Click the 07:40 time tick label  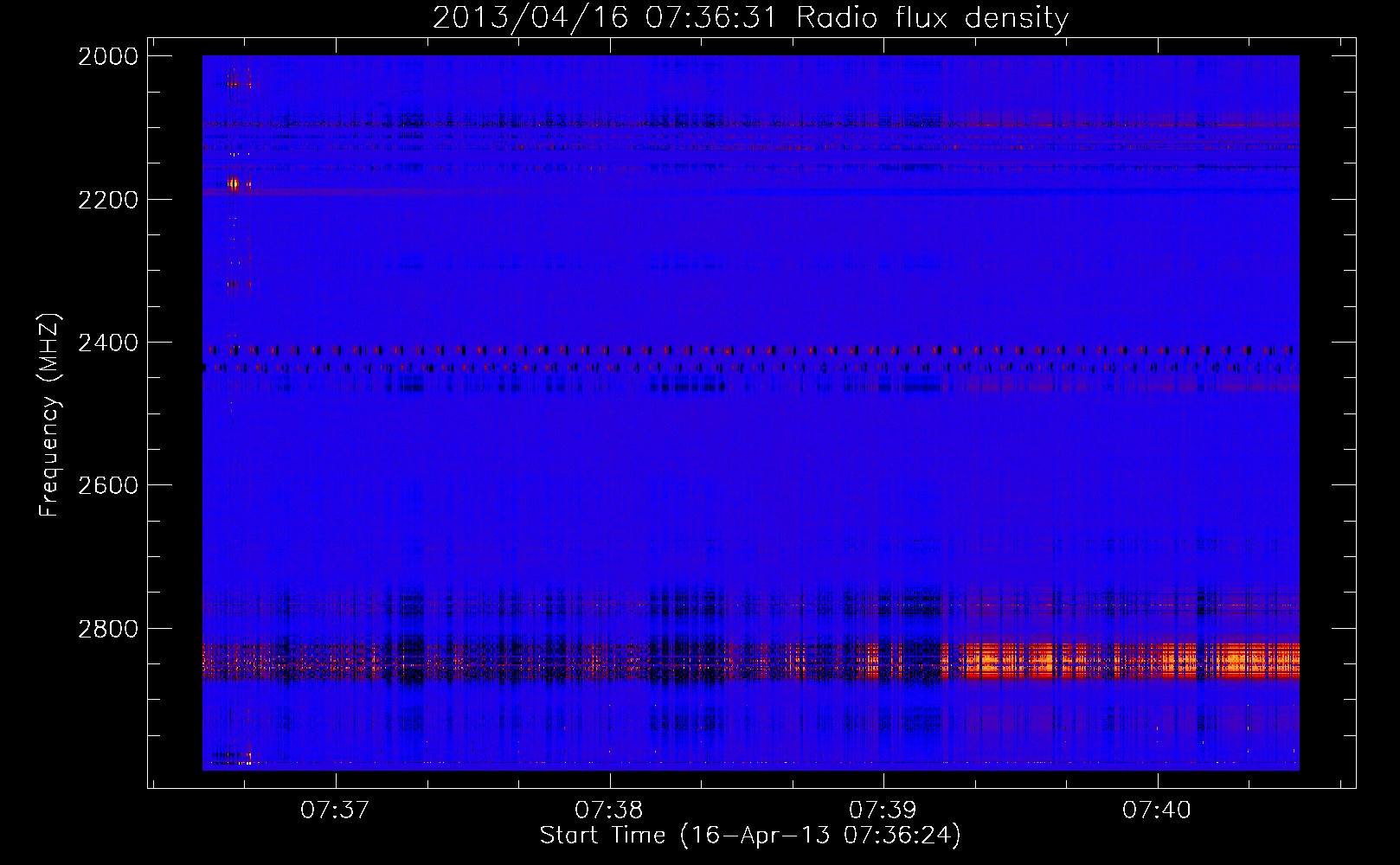point(1157,811)
